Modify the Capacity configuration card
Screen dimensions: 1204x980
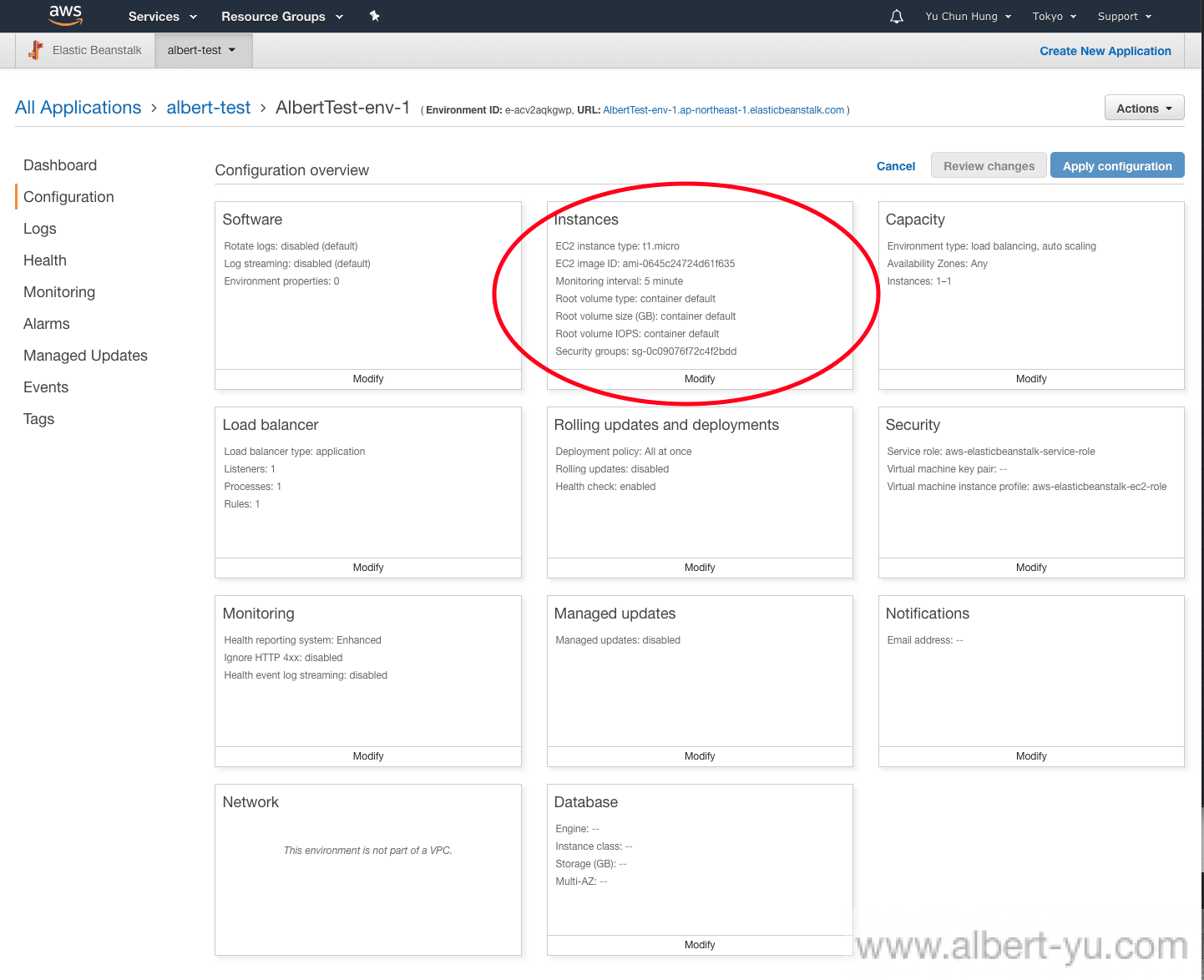click(1031, 379)
